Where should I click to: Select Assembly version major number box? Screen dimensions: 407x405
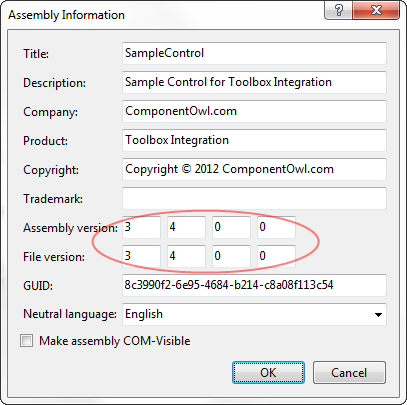pos(141,227)
